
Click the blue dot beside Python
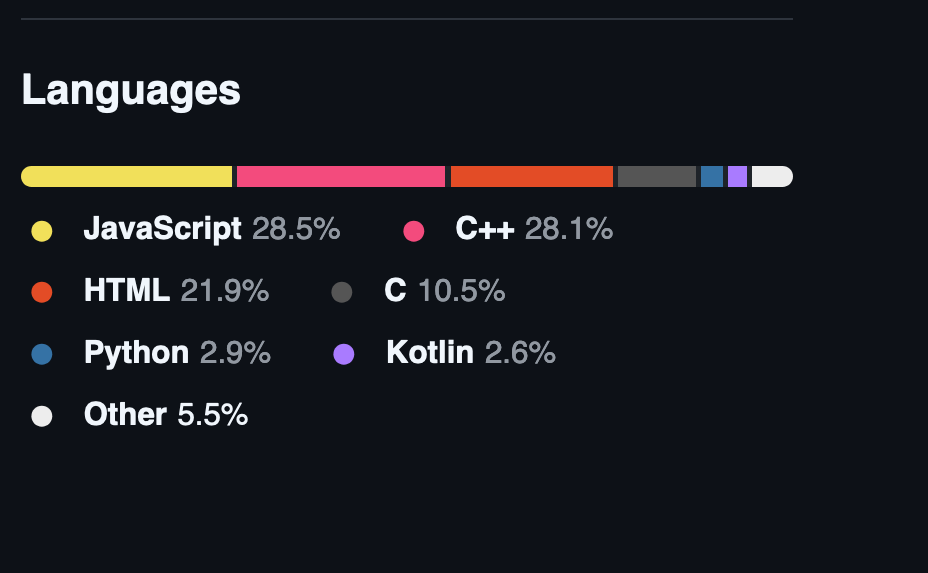(x=42, y=354)
